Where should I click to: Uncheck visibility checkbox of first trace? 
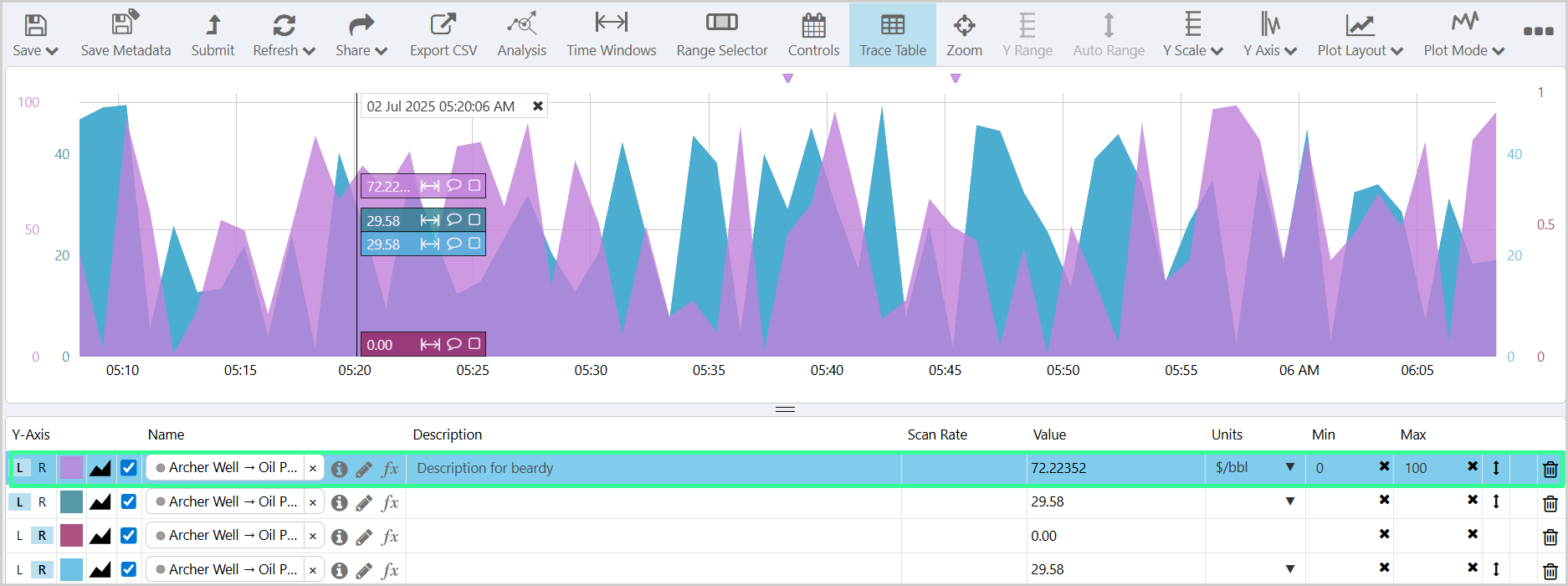pos(128,468)
